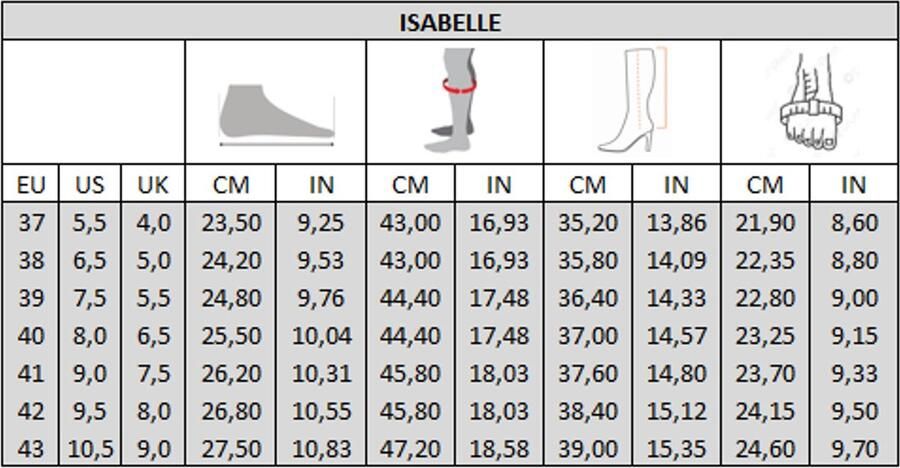The image size is (900, 468).
Task: Click the 9,70 foot width value
Action: pyautogui.click(x=853, y=450)
